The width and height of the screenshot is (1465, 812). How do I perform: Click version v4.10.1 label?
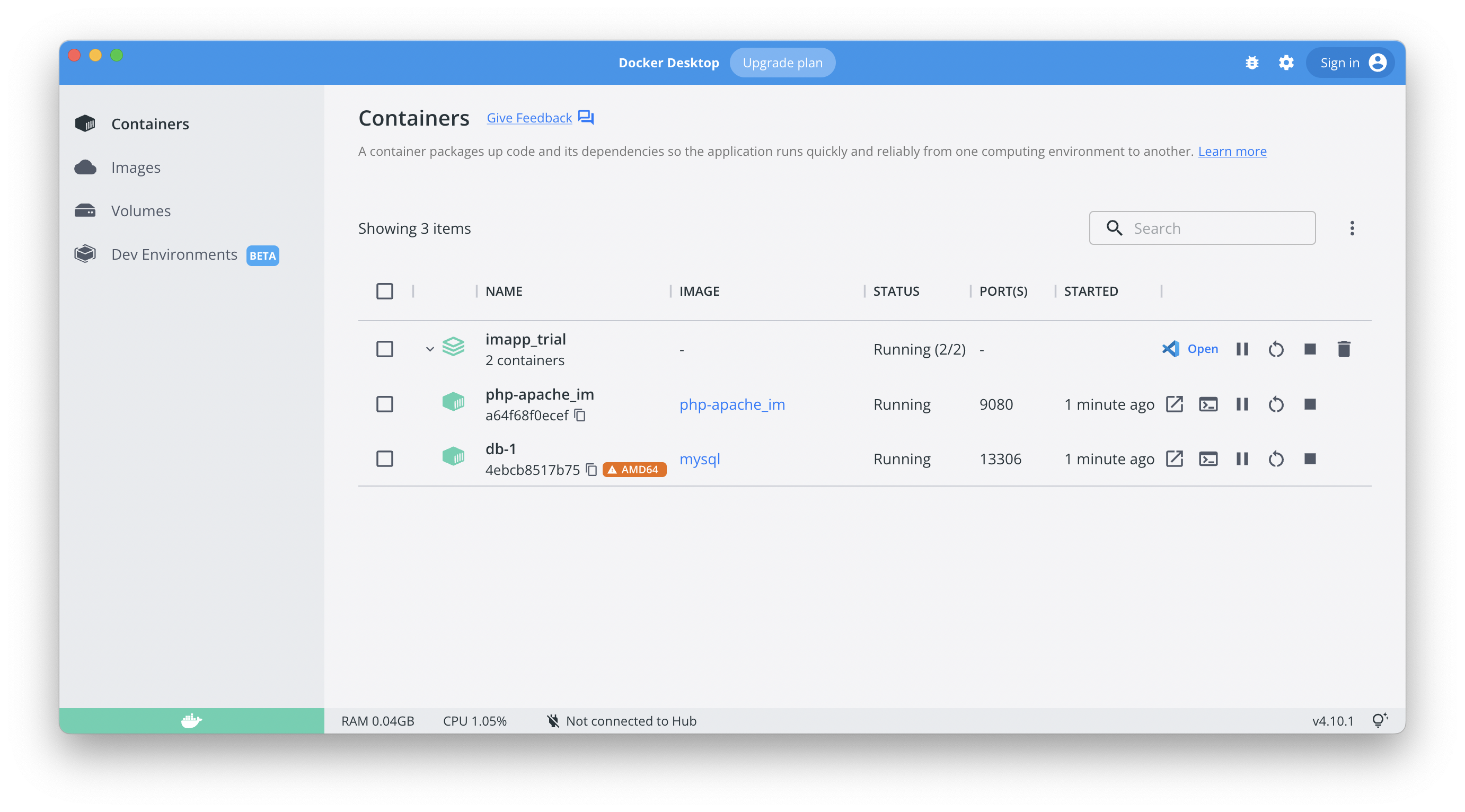point(1332,720)
